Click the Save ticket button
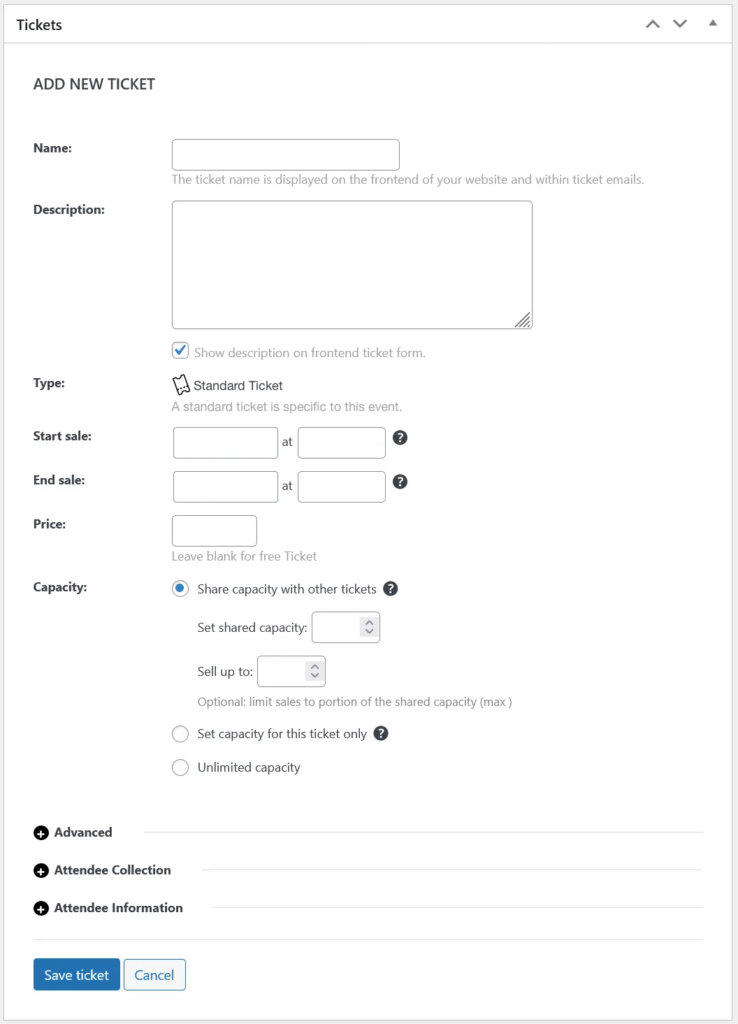This screenshot has width=738, height=1024. (76, 974)
